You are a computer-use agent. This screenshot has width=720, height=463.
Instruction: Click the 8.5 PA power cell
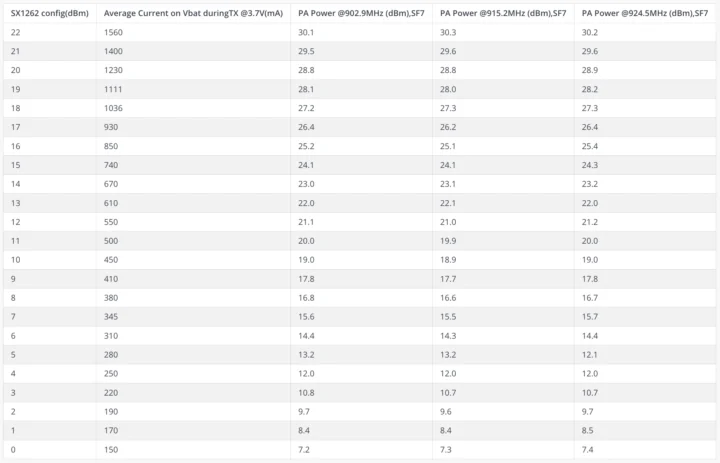coord(588,430)
